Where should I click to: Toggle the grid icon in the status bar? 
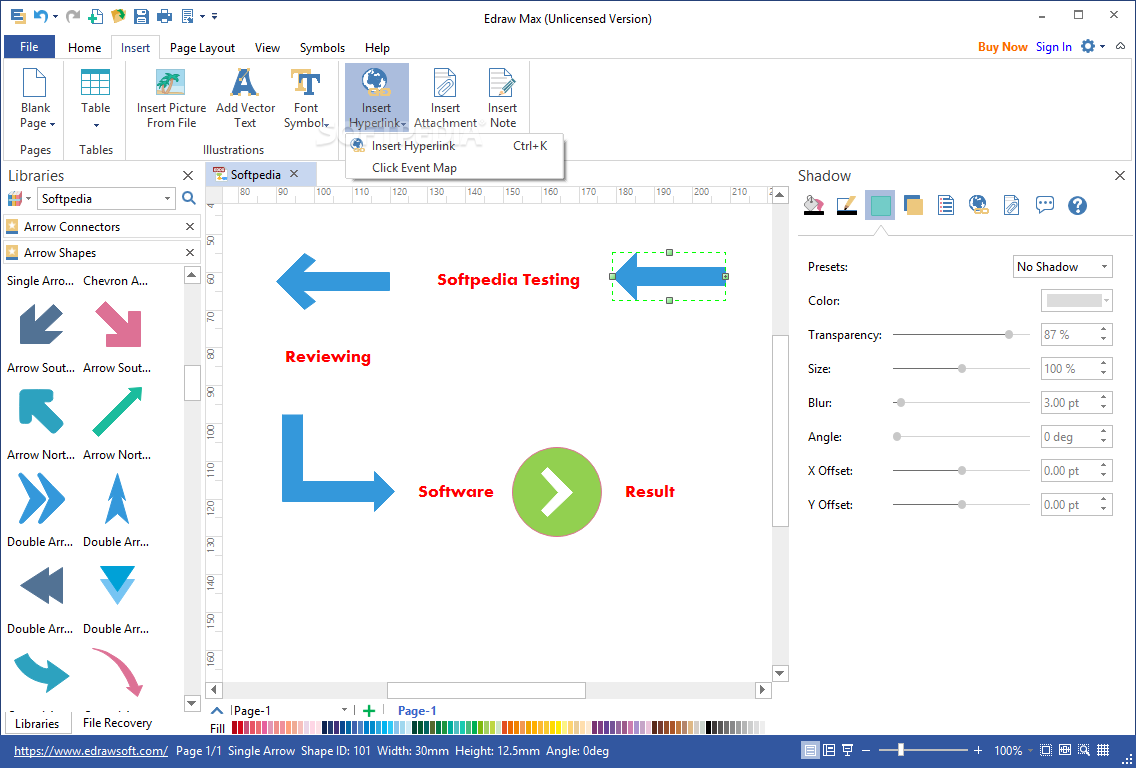(1103, 751)
